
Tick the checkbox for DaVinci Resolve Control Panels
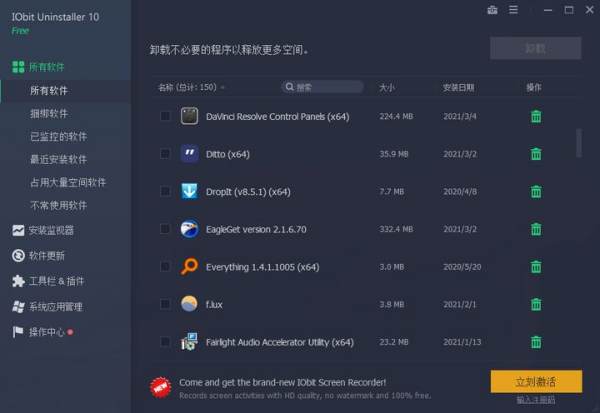point(165,116)
